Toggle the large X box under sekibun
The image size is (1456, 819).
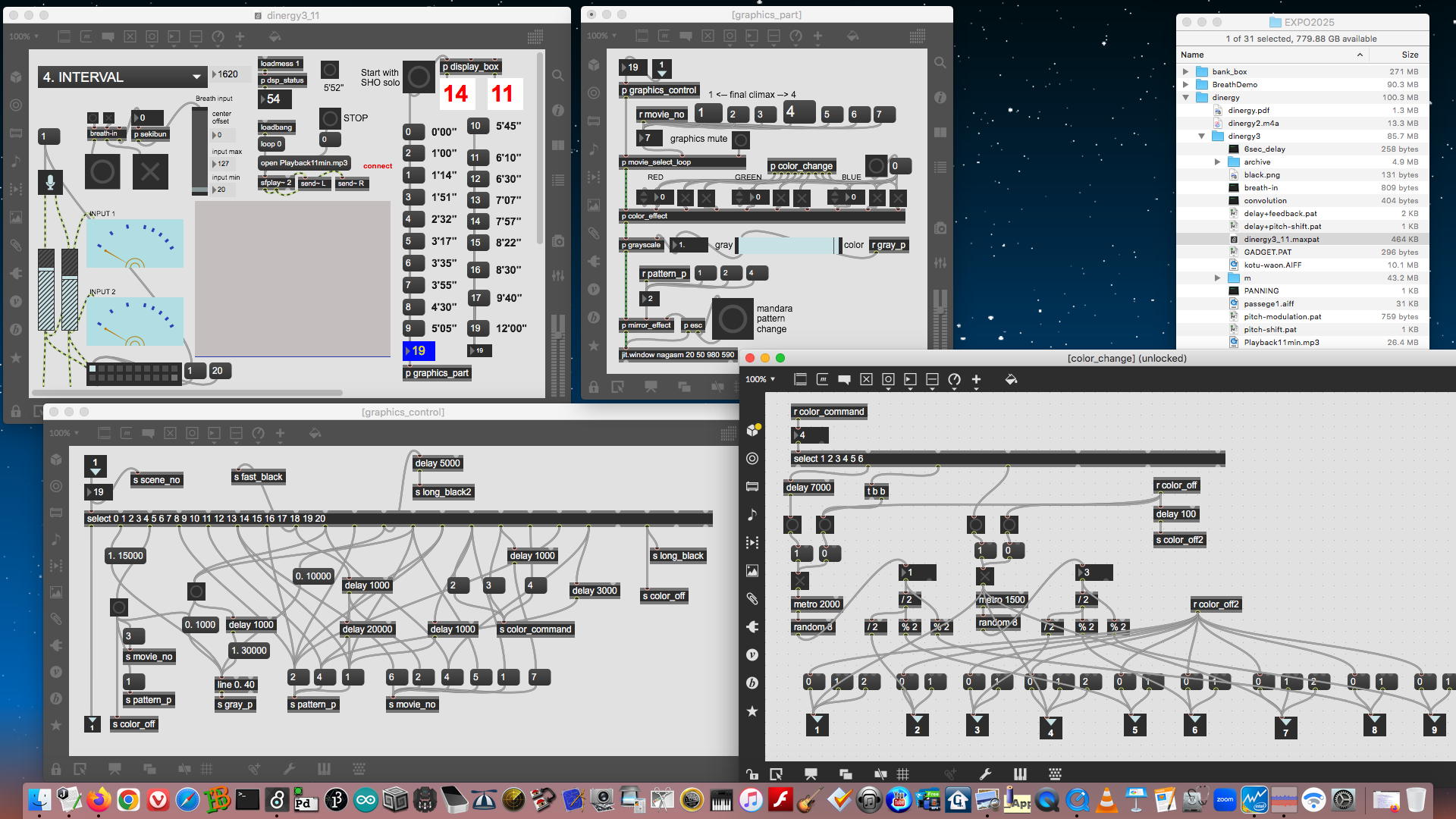(x=150, y=171)
